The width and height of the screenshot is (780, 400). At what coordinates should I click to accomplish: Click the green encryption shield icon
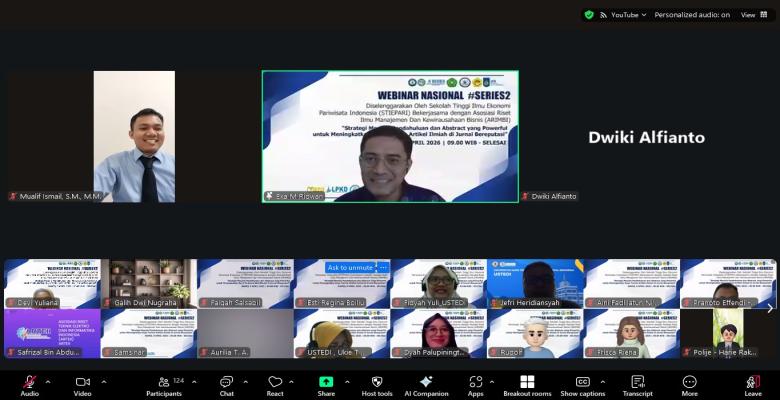pos(589,15)
